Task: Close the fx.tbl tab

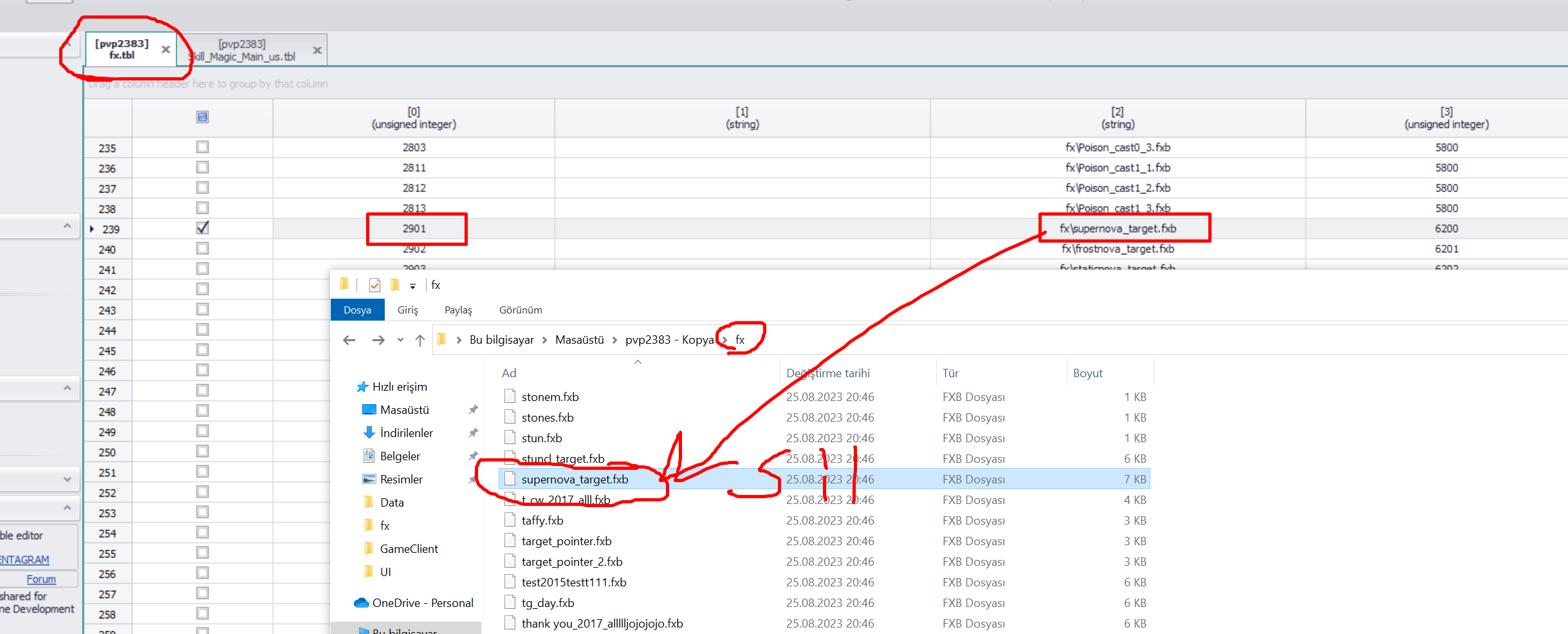Action: [x=165, y=49]
